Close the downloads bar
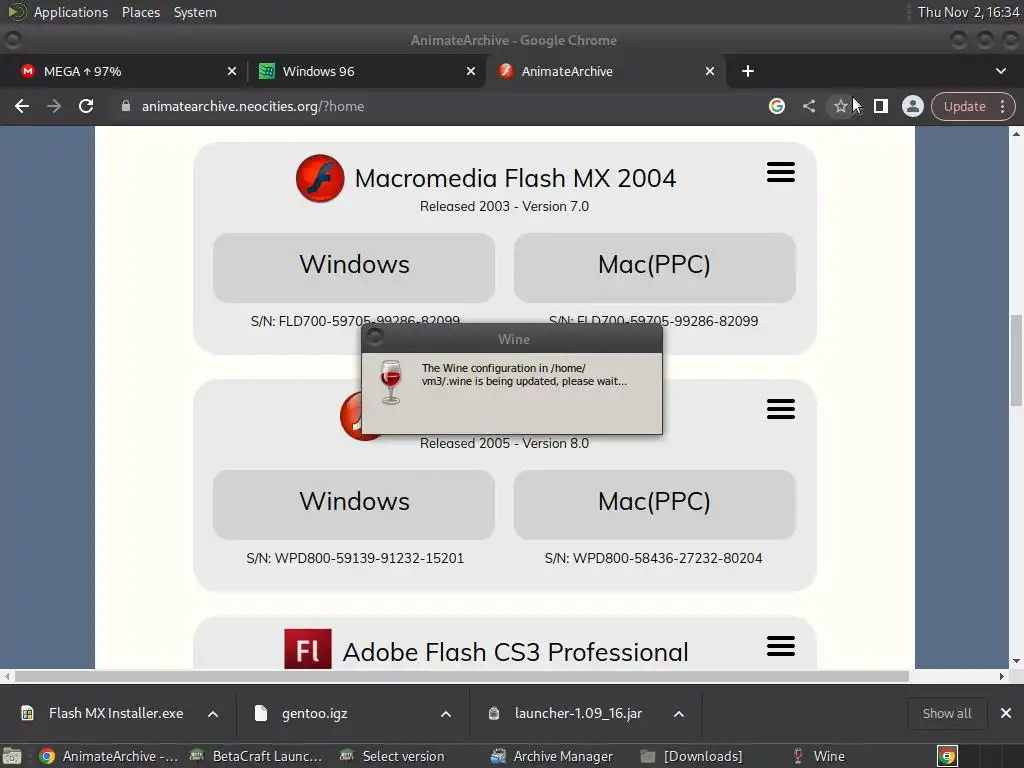Image resolution: width=1024 pixels, height=768 pixels. click(1006, 713)
